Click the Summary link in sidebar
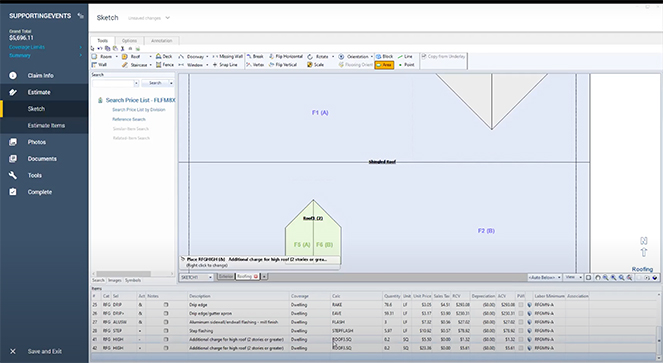This screenshot has width=663, height=363. 20,55
